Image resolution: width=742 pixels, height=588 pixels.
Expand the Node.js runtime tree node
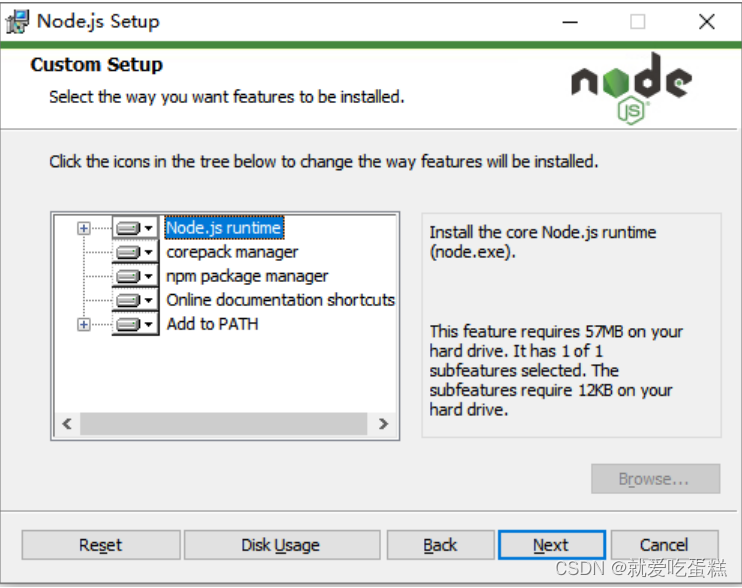(x=84, y=228)
